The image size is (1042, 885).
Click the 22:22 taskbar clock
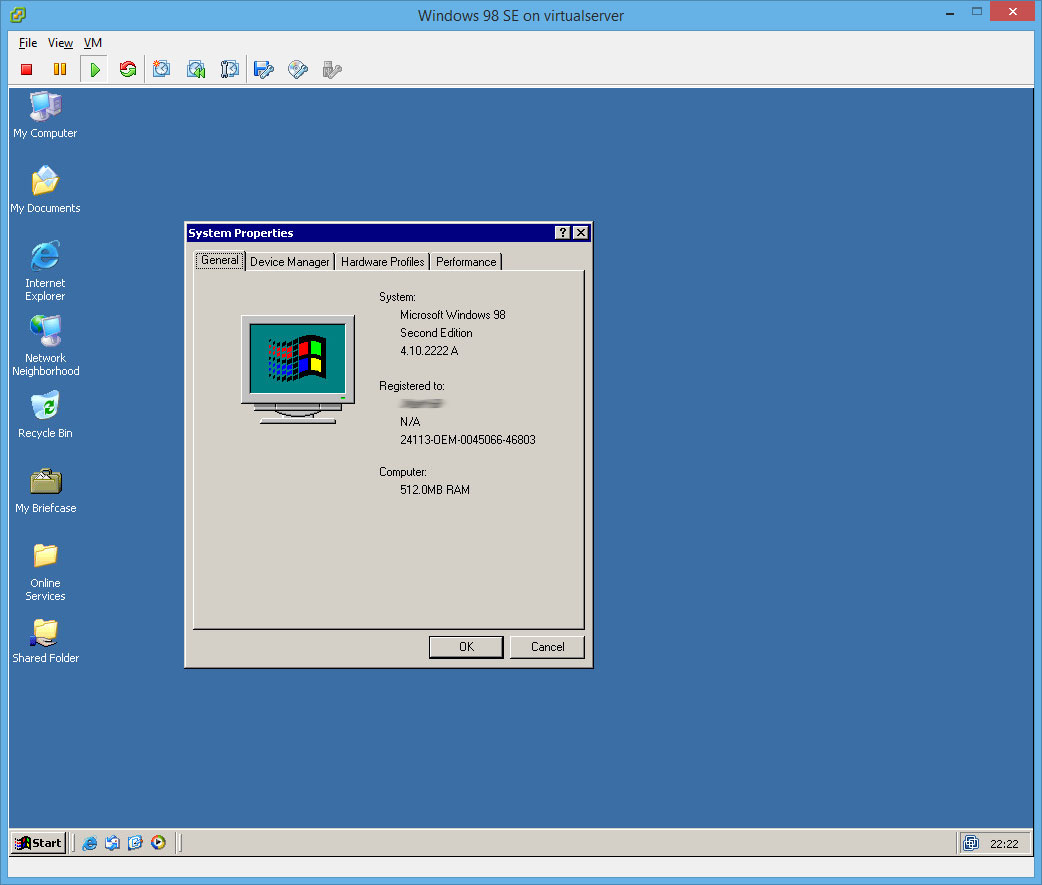(x=1003, y=844)
